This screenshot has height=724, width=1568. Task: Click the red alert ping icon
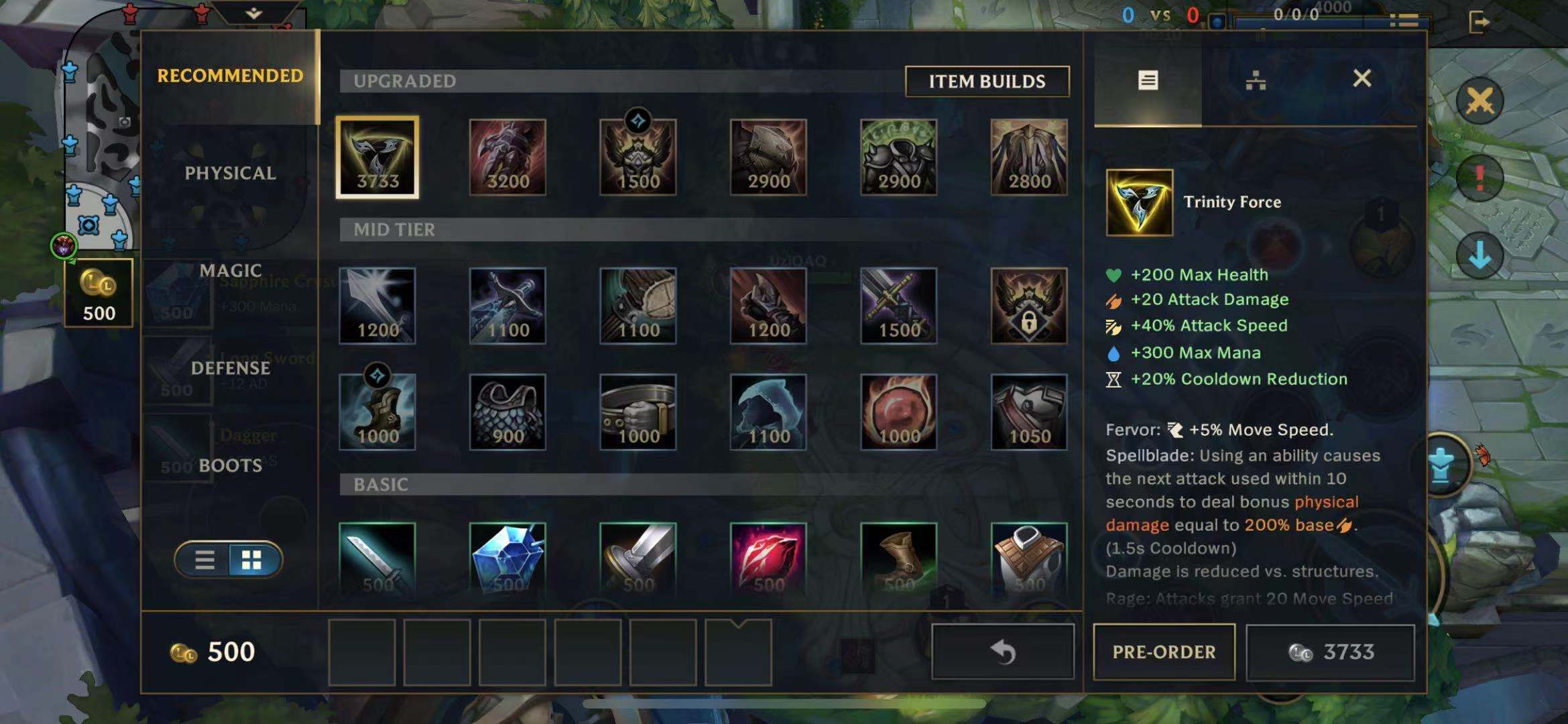point(1480,178)
